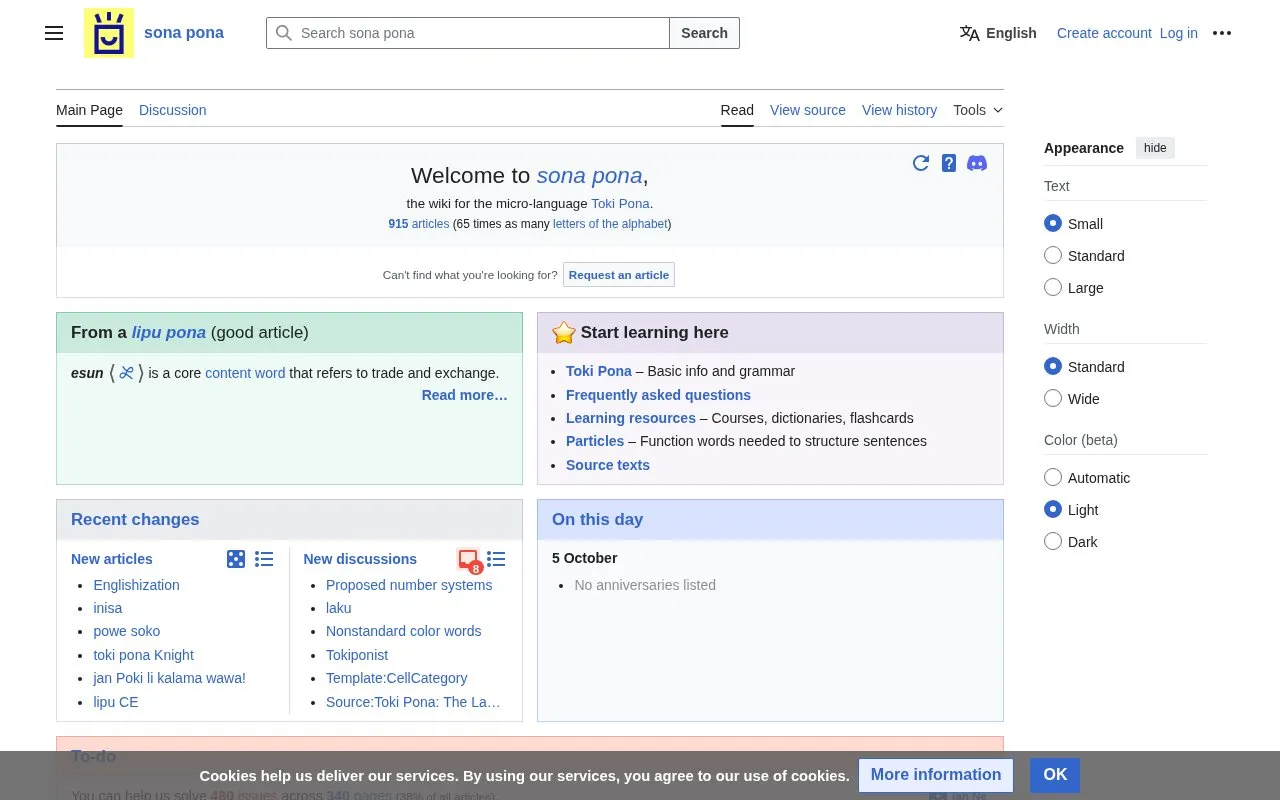Select Dark color mode

(x=1053, y=542)
